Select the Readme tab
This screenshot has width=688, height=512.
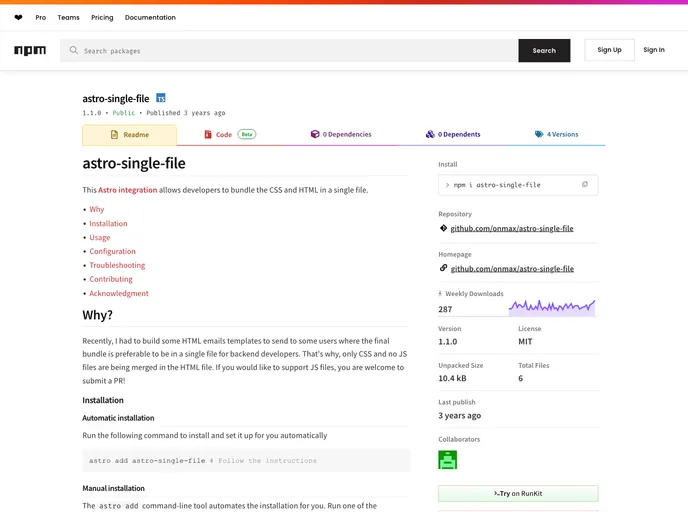(129, 135)
